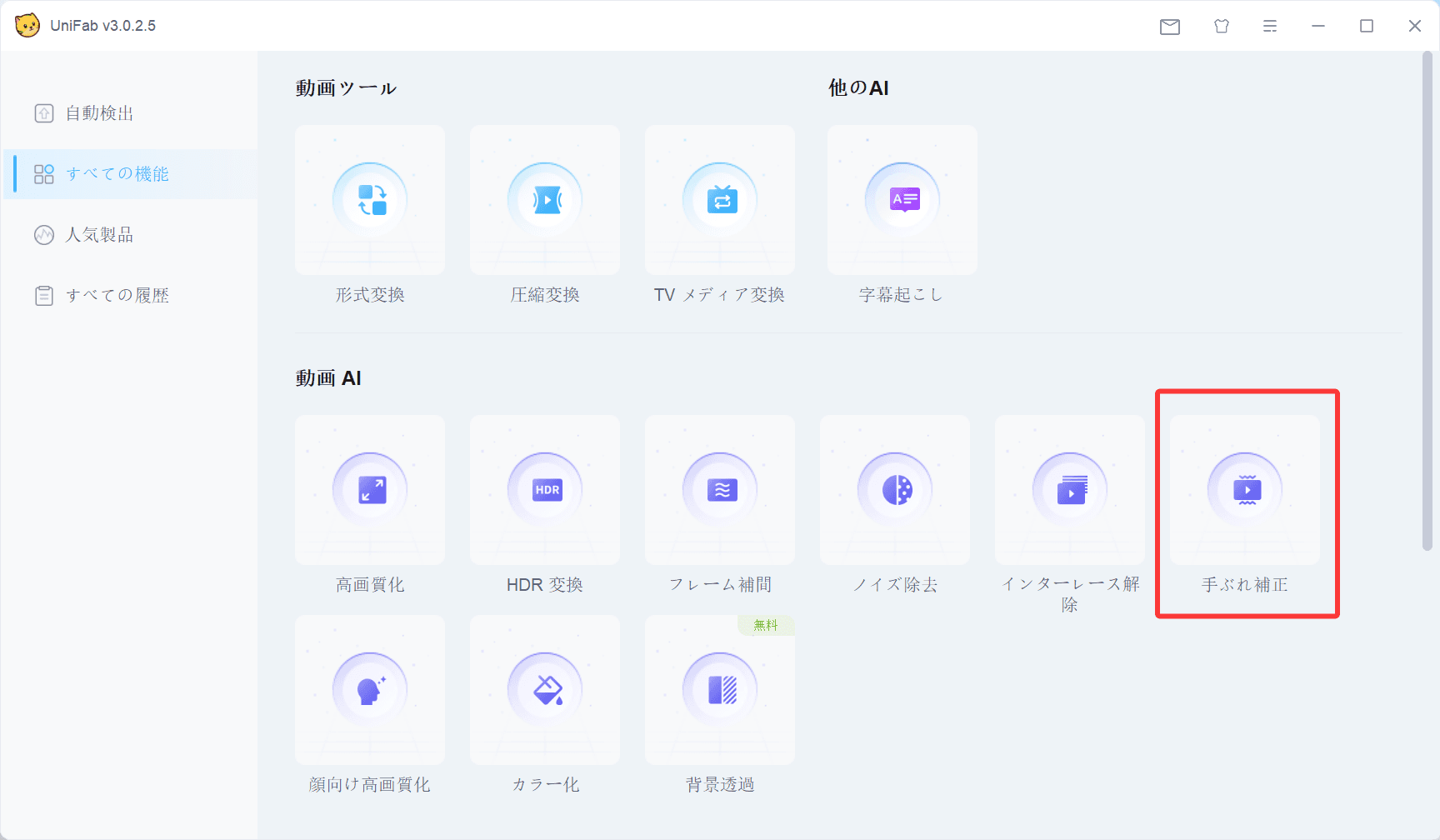The image size is (1440, 840).
Task: Open すべての履歴 history section
Action: (117, 296)
